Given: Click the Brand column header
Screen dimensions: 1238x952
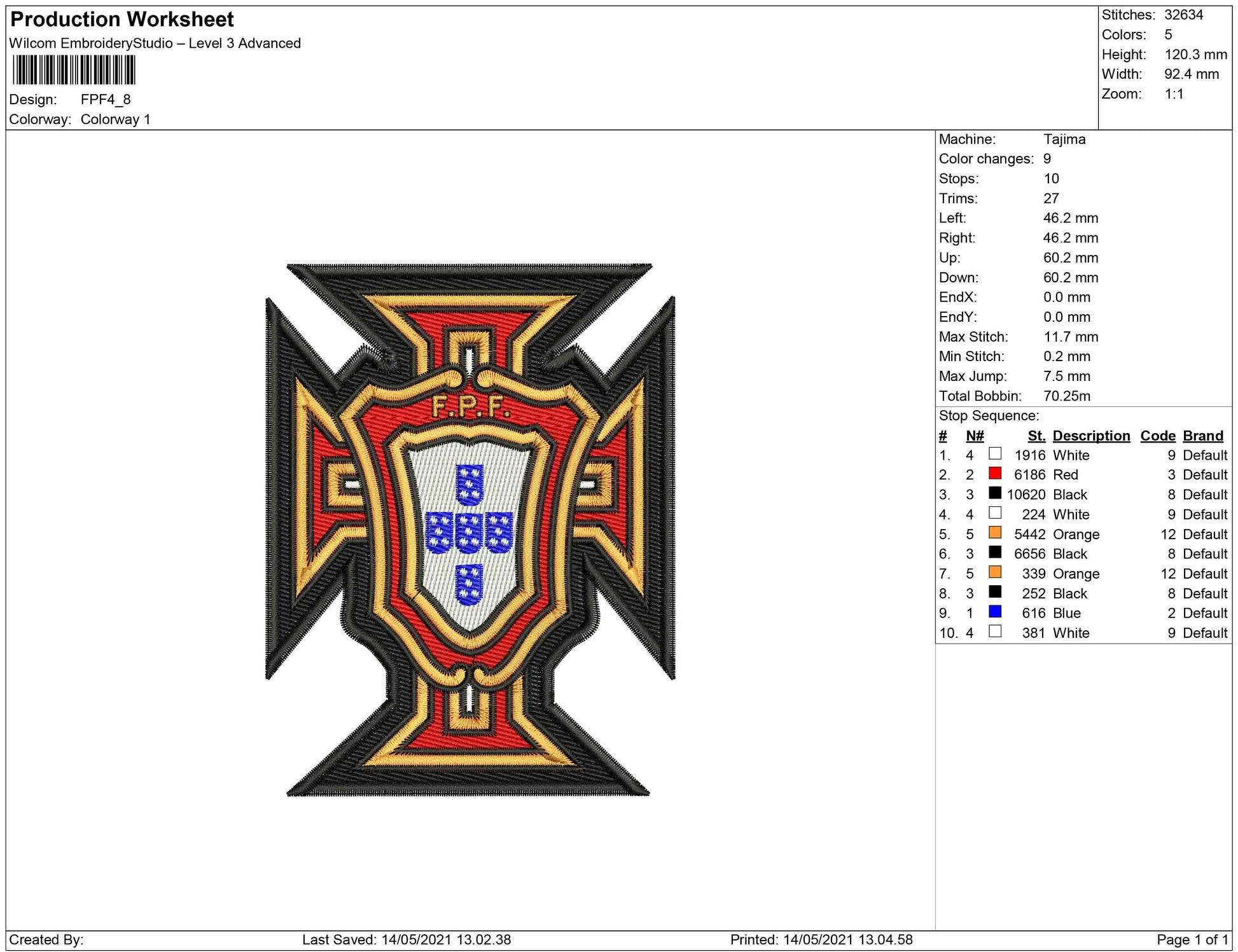Looking at the screenshot, I should coord(1203,436).
